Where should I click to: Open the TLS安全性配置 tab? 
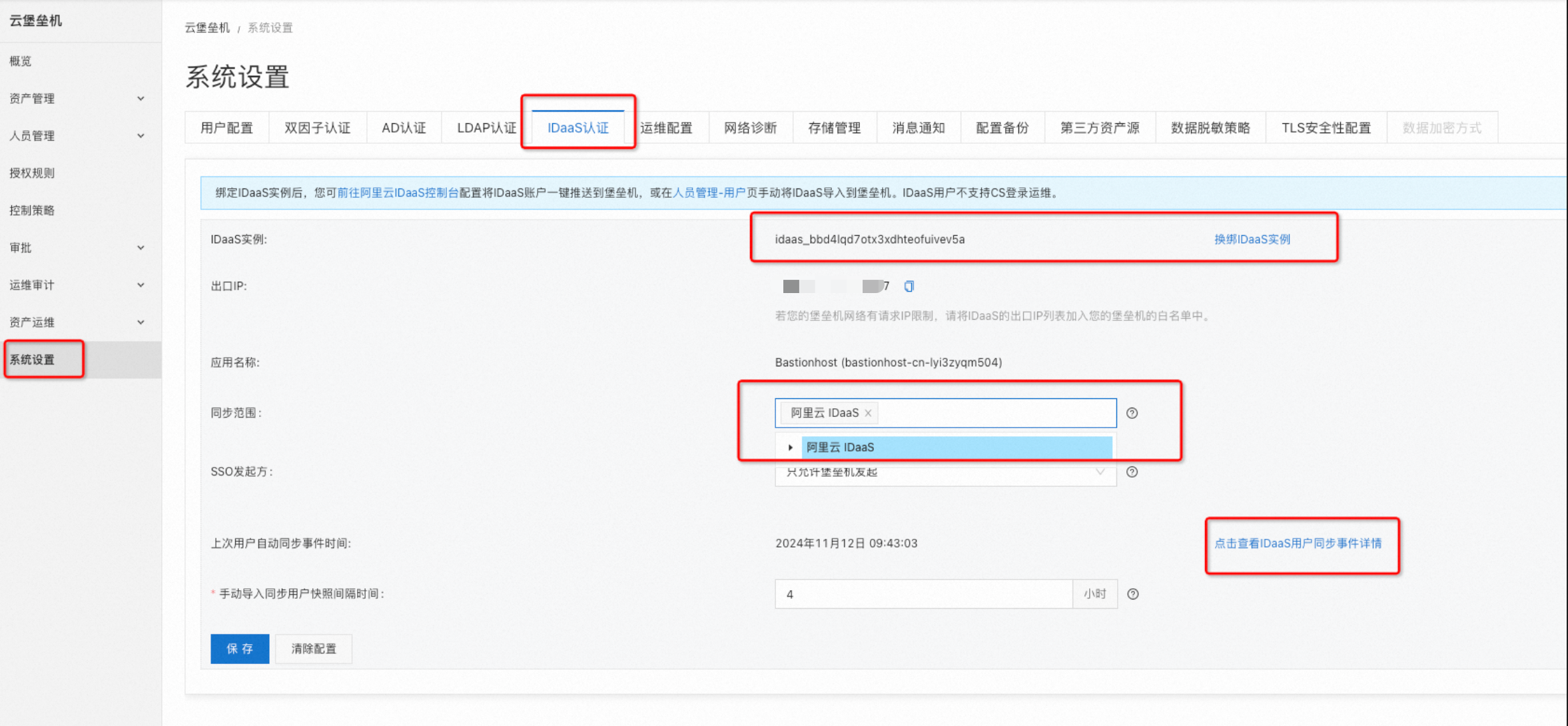(x=1326, y=128)
